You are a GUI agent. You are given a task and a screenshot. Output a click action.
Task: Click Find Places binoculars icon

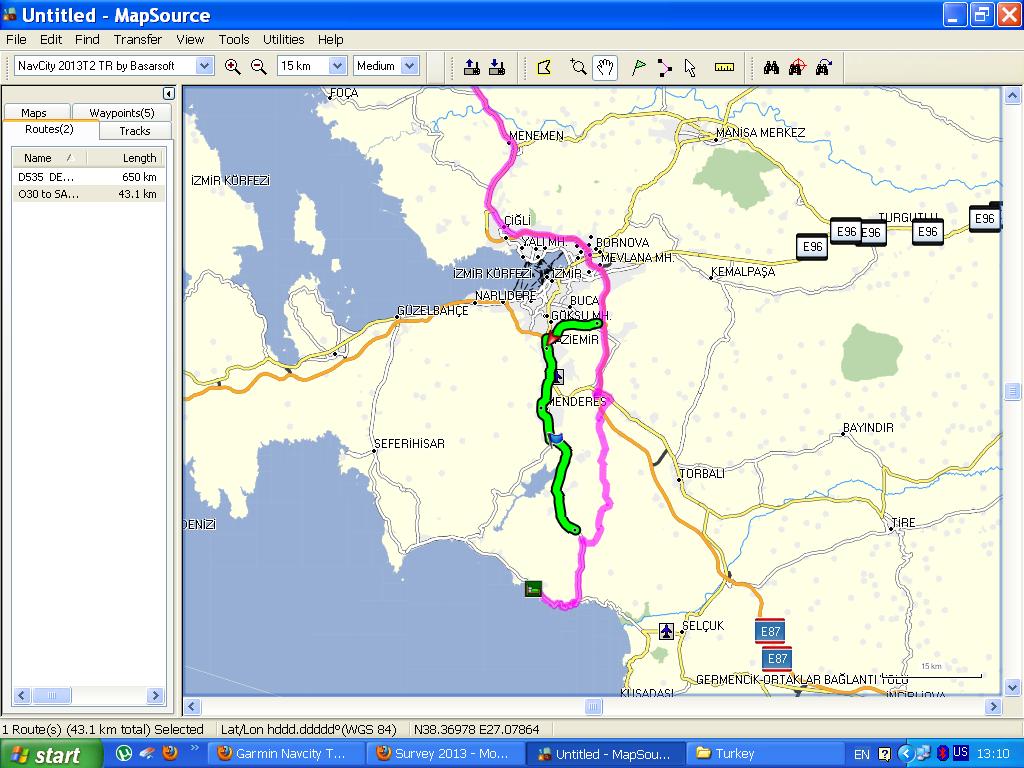[x=771, y=67]
